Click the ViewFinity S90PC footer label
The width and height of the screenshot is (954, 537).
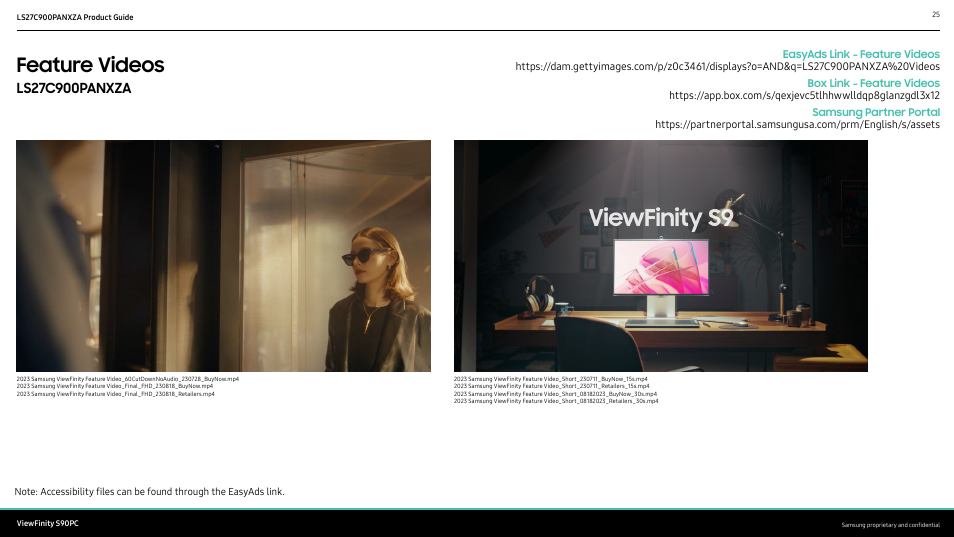click(x=47, y=523)
